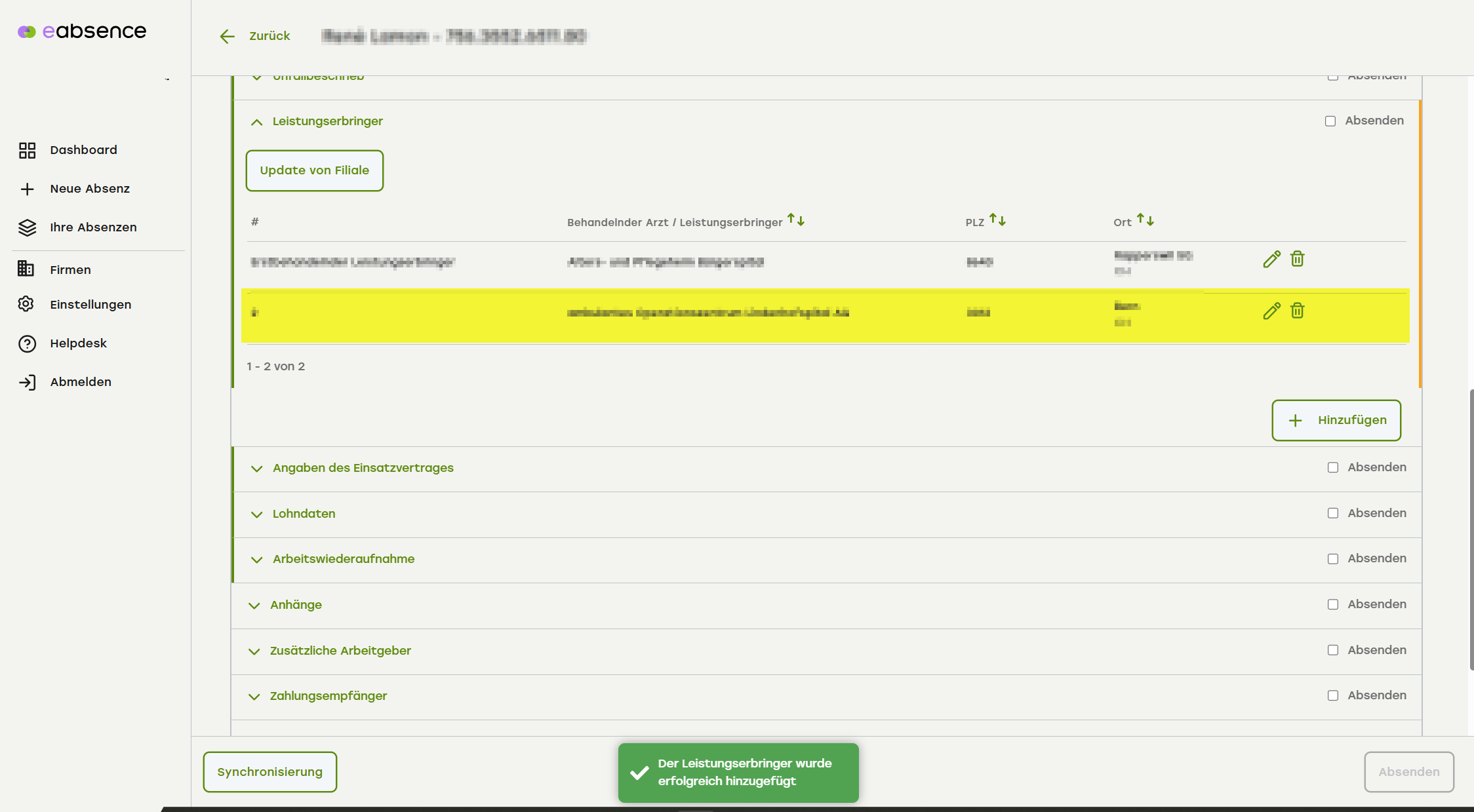This screenshot has height=812, width=1474.
Task: Expand Angaben des Einsatzvertrages section
Action: (257, 469)
